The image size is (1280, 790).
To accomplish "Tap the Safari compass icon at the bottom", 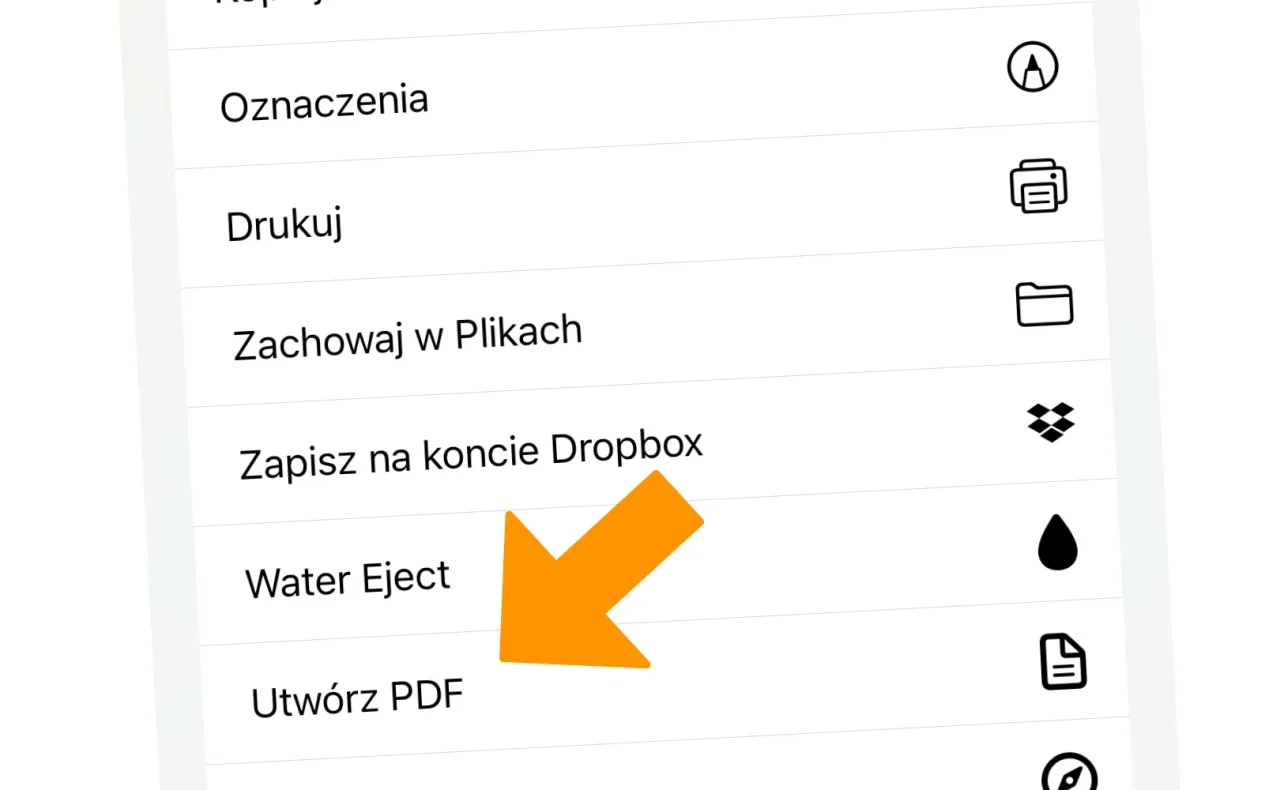I will [x=1072, y=775].
